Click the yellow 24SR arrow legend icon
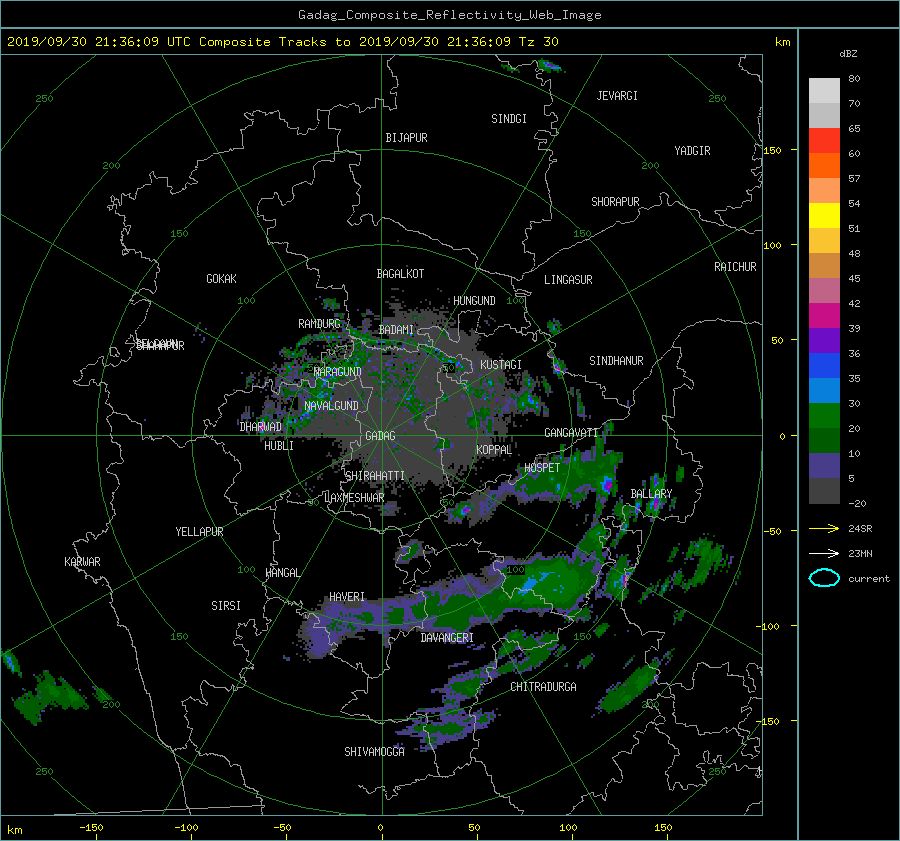The image size is (900, 841). (x=824, y=528)
